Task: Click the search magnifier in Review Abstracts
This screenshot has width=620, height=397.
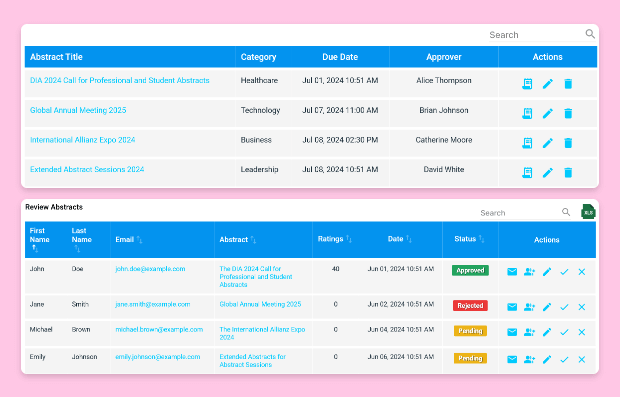Action: pyautogui.click(x=566, y=212)
